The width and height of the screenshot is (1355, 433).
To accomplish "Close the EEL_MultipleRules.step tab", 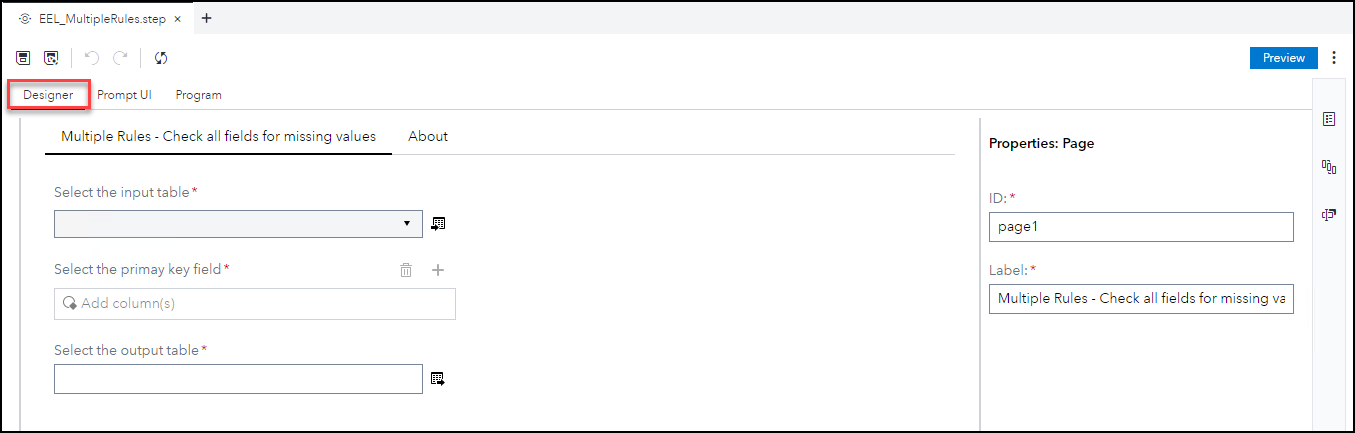I will (177, 18).
